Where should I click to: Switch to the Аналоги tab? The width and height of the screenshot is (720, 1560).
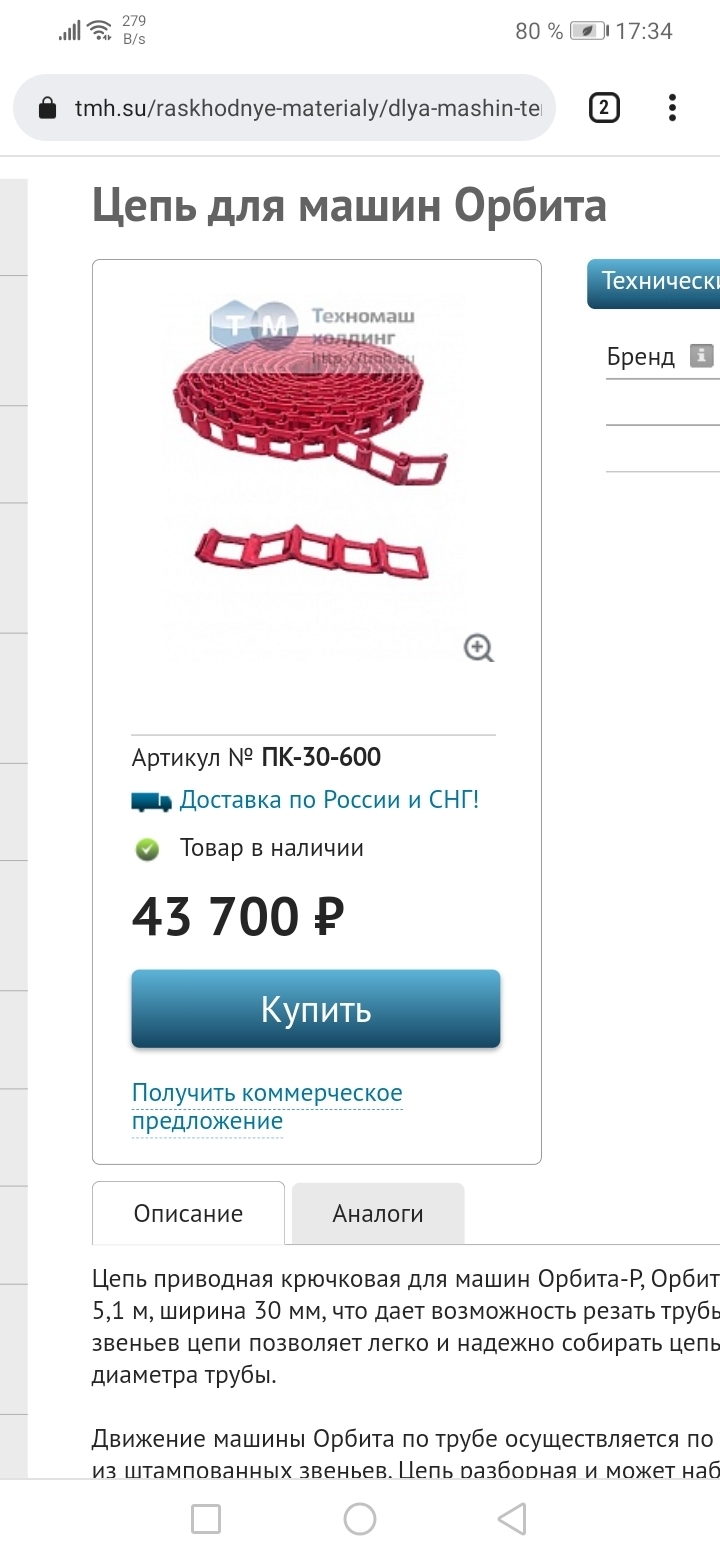(x=378, y=1214)
